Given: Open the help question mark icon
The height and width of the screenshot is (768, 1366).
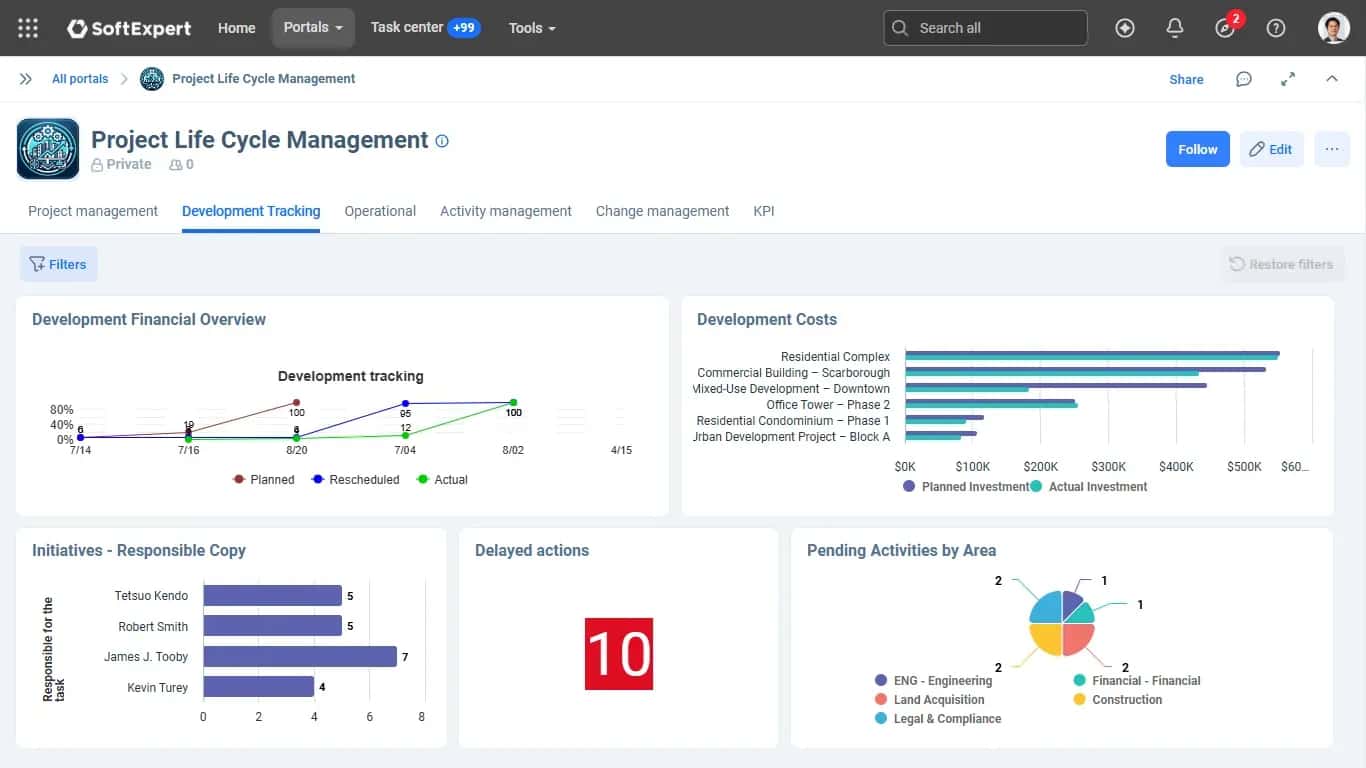Looking at the screenshot, I should point(1276,28).
